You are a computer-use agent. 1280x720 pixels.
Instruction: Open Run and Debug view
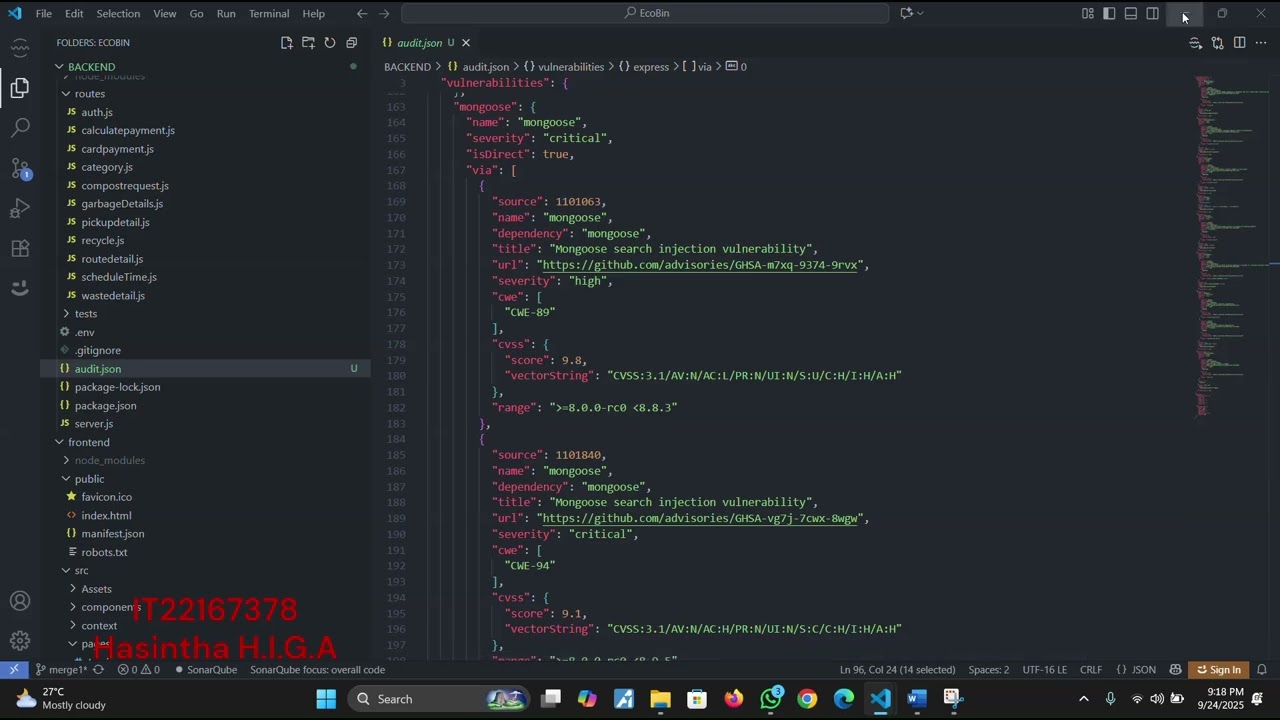(20, 208)
